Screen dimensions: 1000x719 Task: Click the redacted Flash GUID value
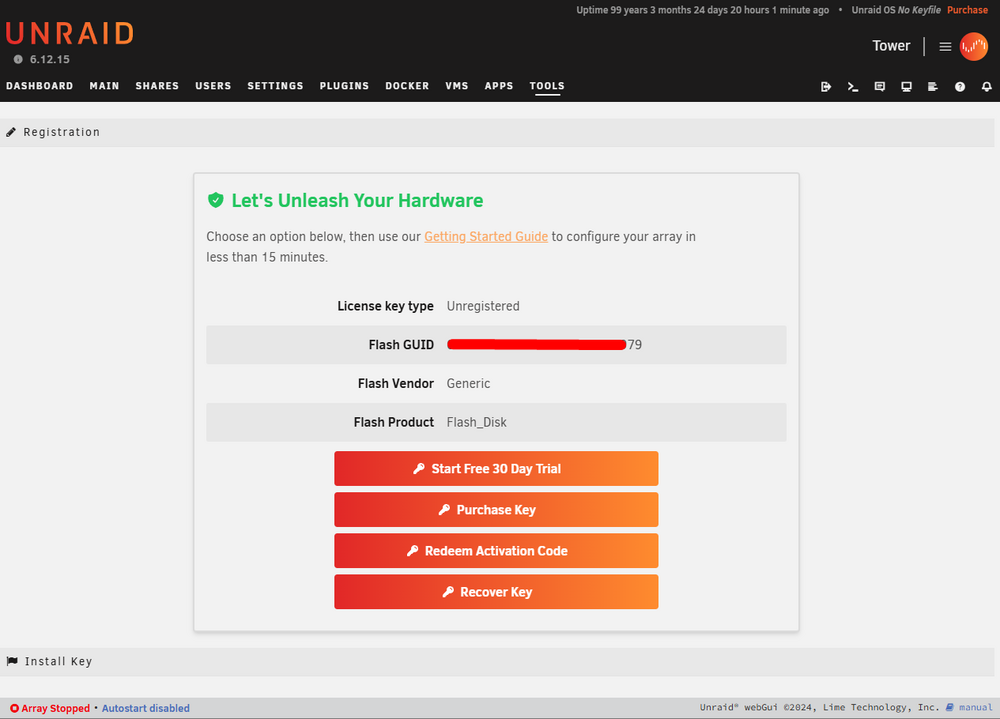pyautogui.click(x=544, y=345)
